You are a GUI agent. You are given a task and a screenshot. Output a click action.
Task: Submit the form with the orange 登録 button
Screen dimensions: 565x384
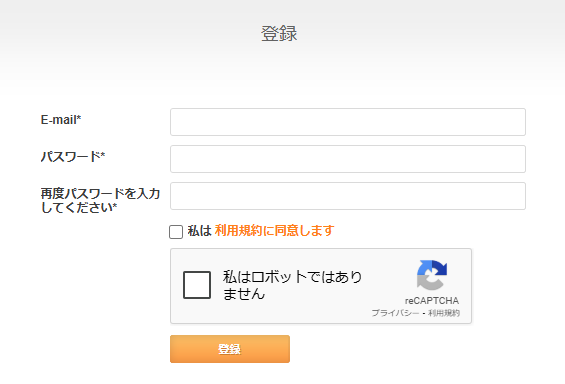click(x=230, y=349)
